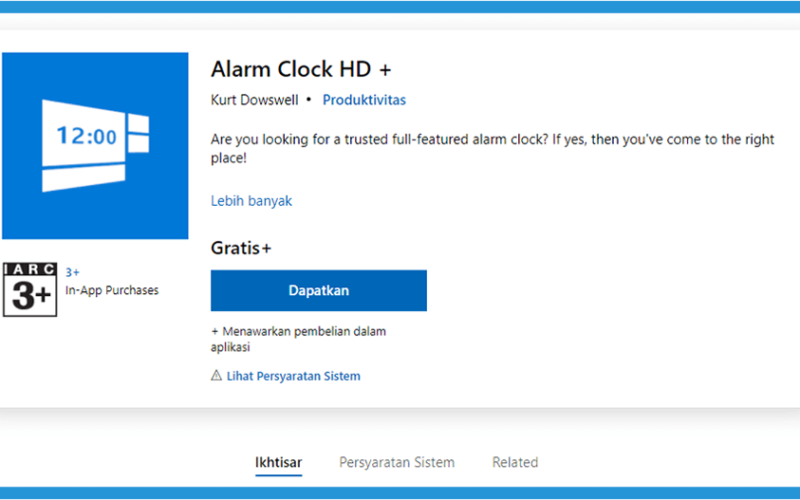Click the Gratis+ price label
The height and width of the screenshot is (500, 800).
[x=241, y=248]
